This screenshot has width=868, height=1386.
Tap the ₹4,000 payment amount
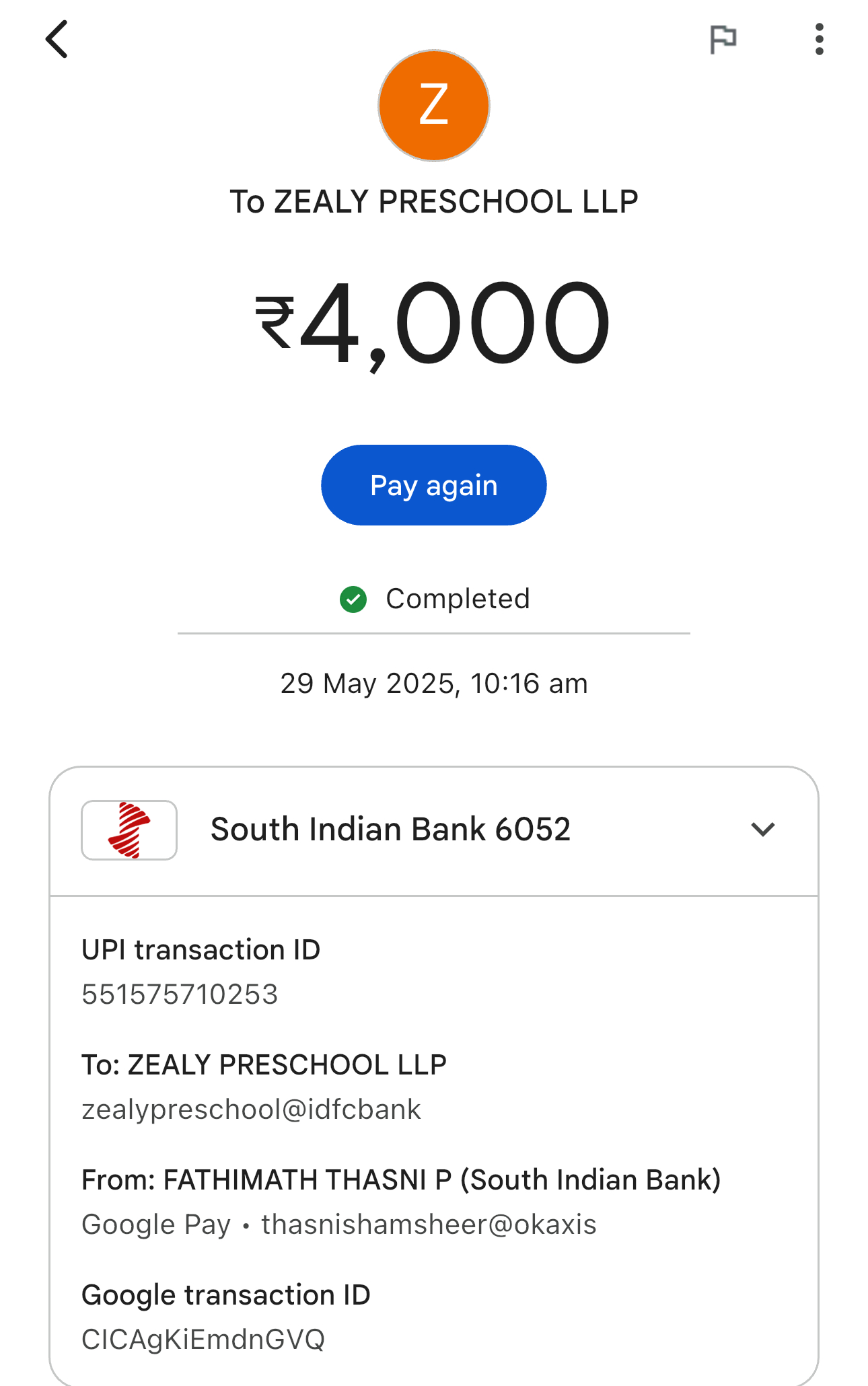coord(434,324)
